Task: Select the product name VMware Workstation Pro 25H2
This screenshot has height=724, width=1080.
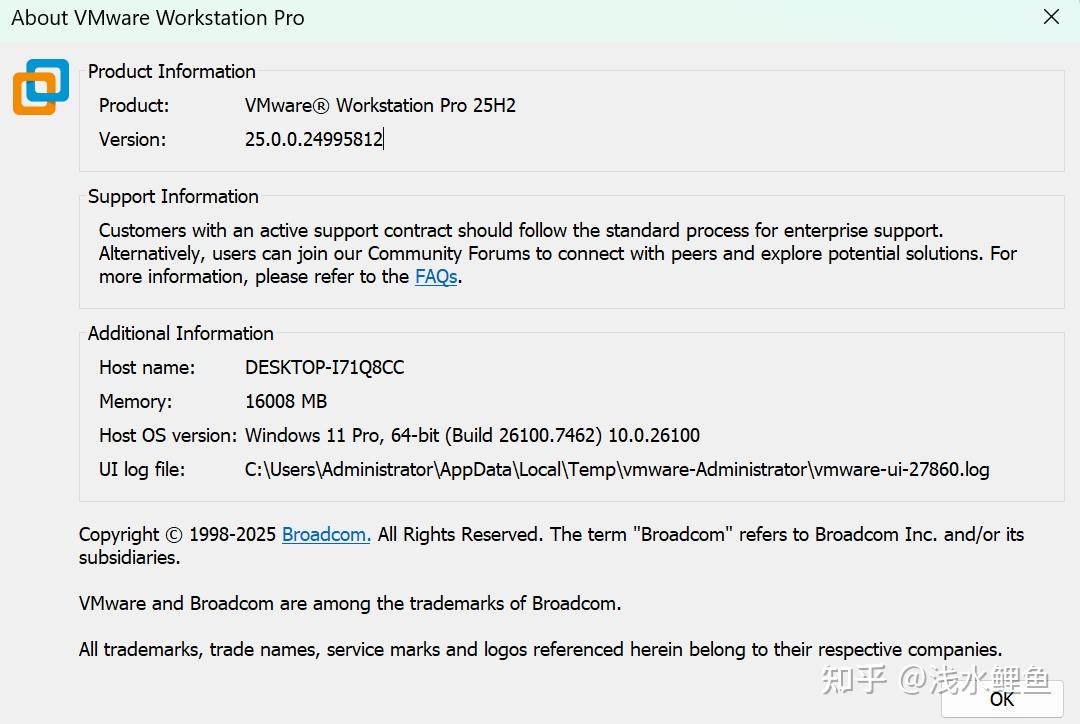Action: coord(380,106)
